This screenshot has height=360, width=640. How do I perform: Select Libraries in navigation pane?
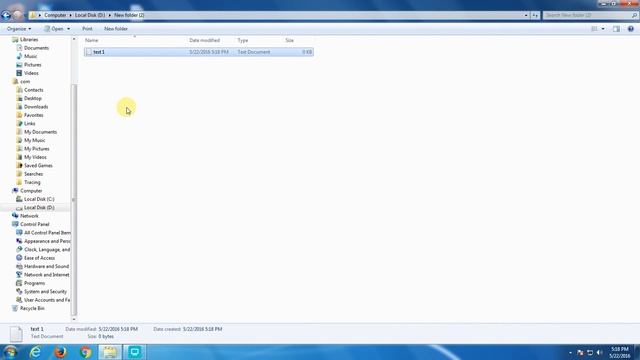pos(29,40)
